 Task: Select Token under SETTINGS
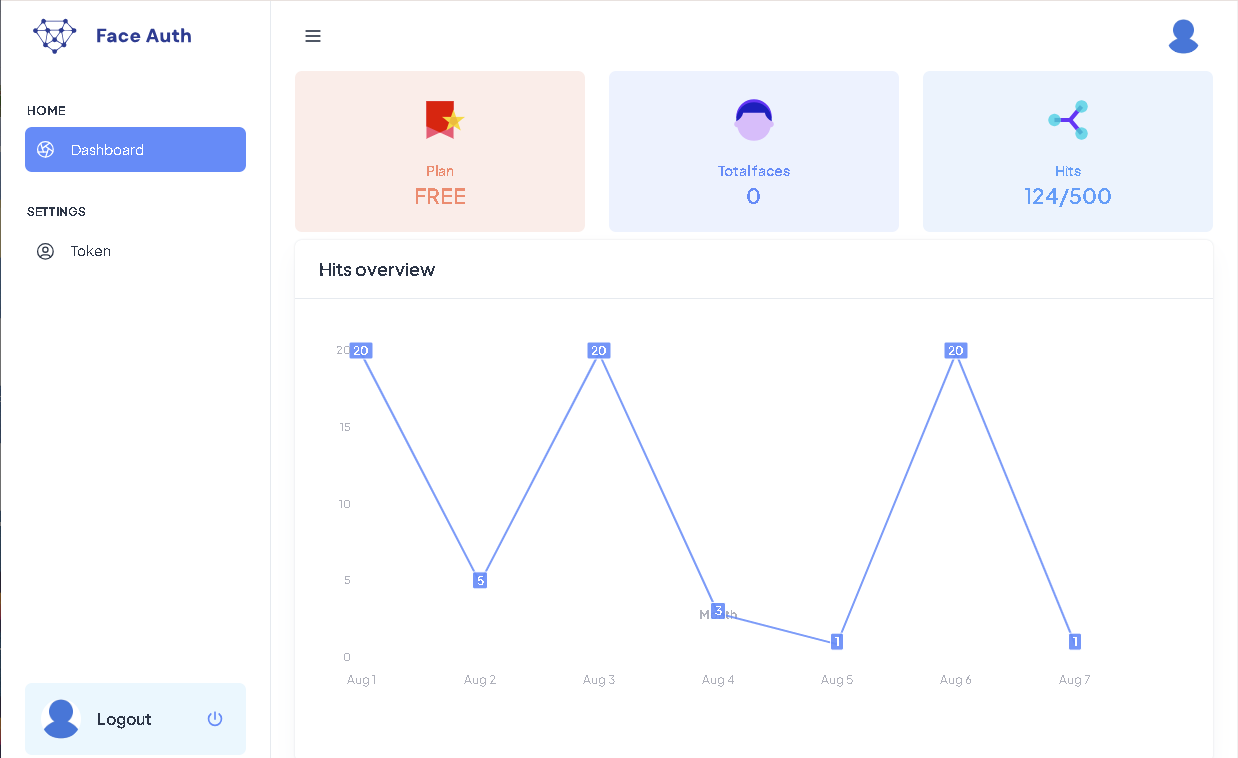pyautogui.click(x=89, y=251)
